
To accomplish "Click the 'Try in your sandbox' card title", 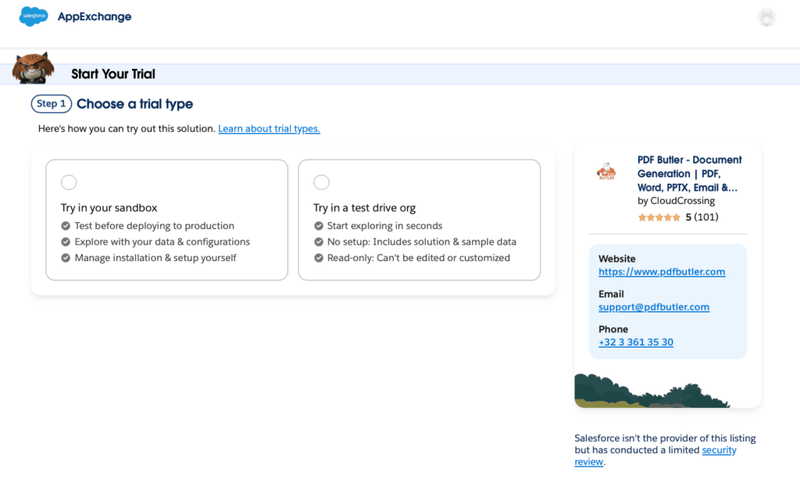I will tap(109, 208).
